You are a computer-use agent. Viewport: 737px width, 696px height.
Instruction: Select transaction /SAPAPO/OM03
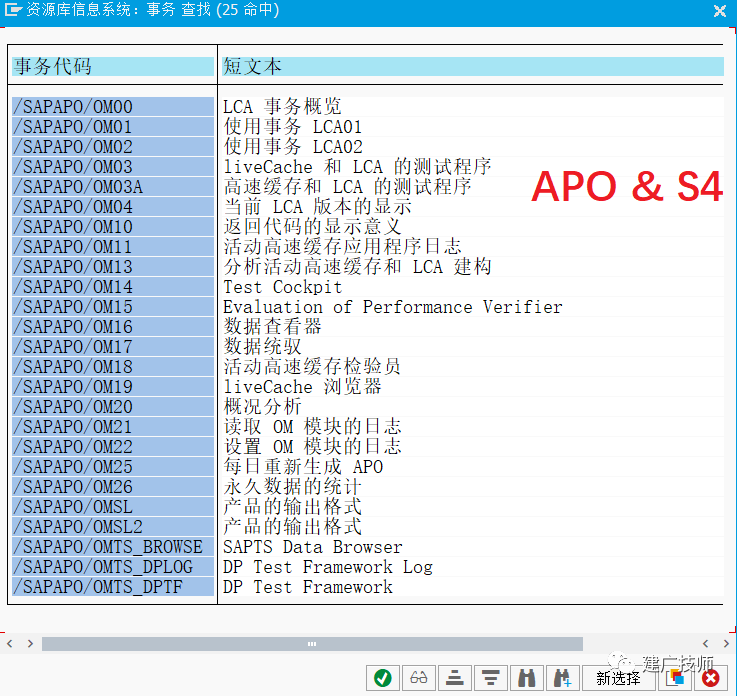pyautogui.click(x=113, y=167)
